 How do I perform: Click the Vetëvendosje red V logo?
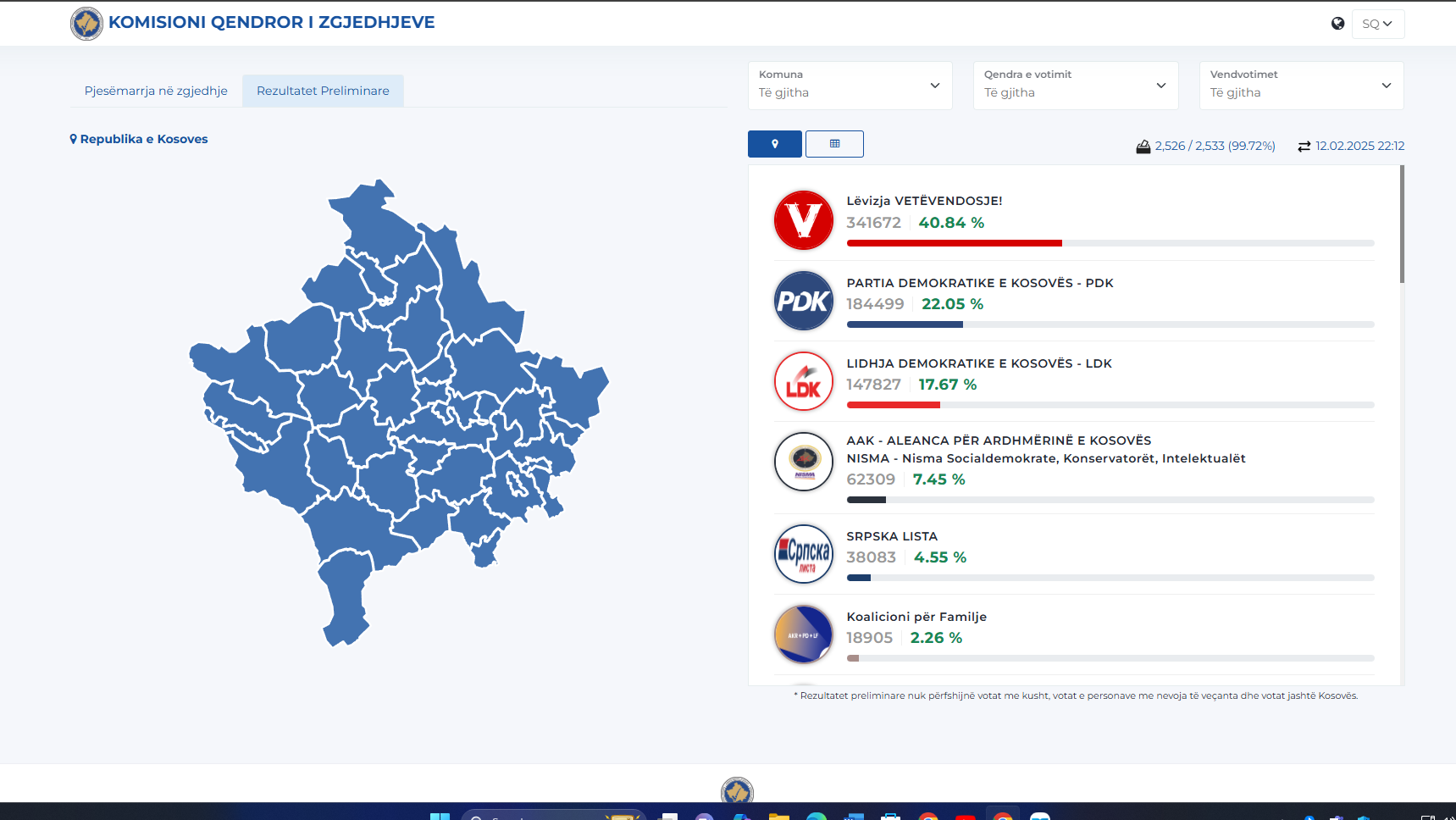(x=804, y=220)
